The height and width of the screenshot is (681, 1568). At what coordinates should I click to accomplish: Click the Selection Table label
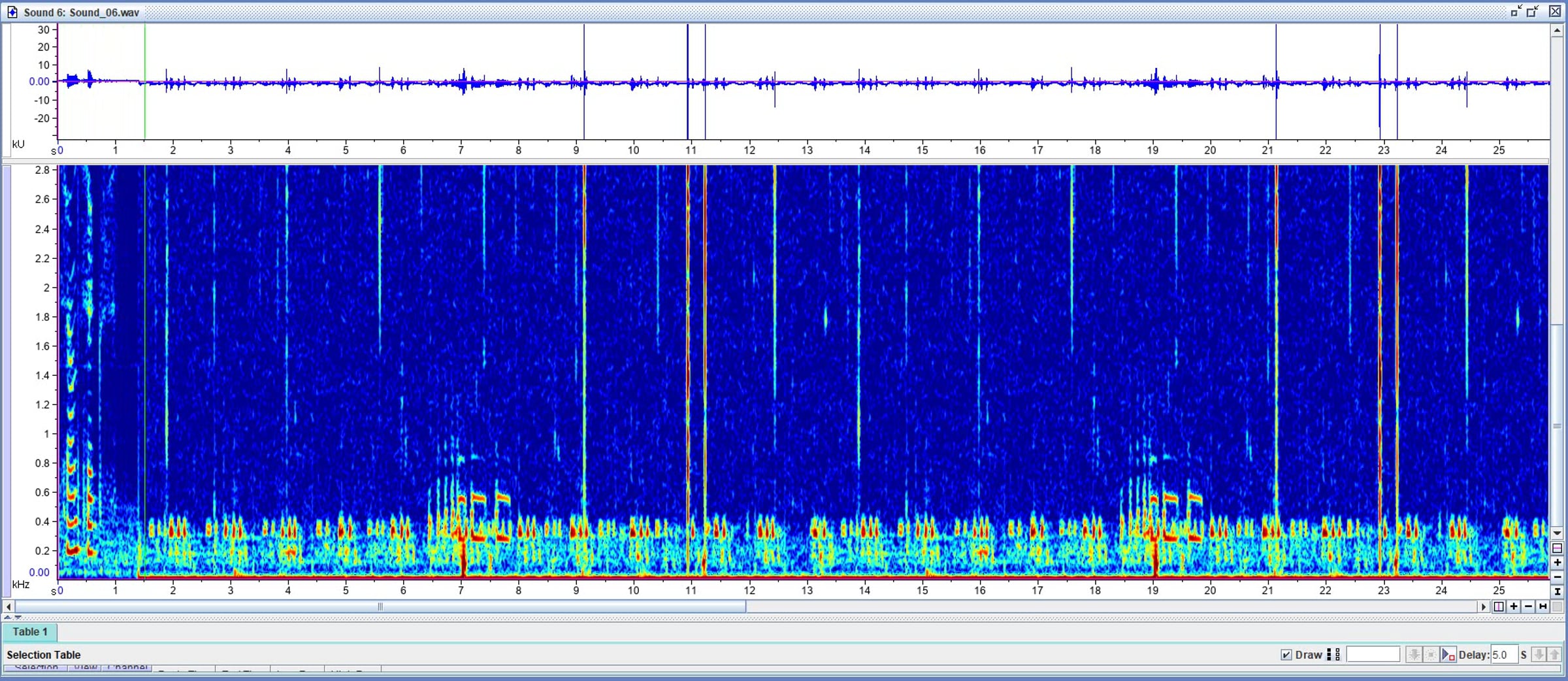[x=44, y=655]
